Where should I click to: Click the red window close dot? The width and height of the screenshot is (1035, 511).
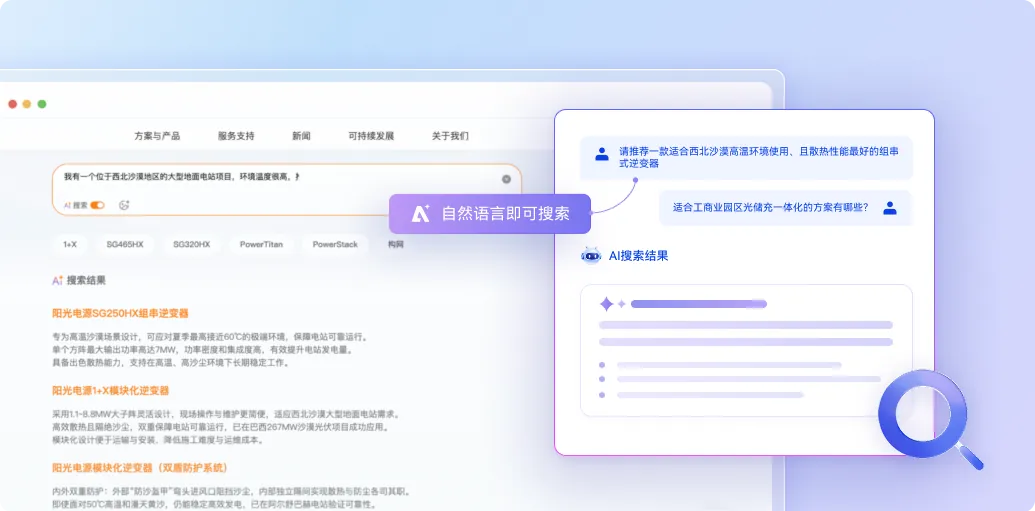[12, 104]
